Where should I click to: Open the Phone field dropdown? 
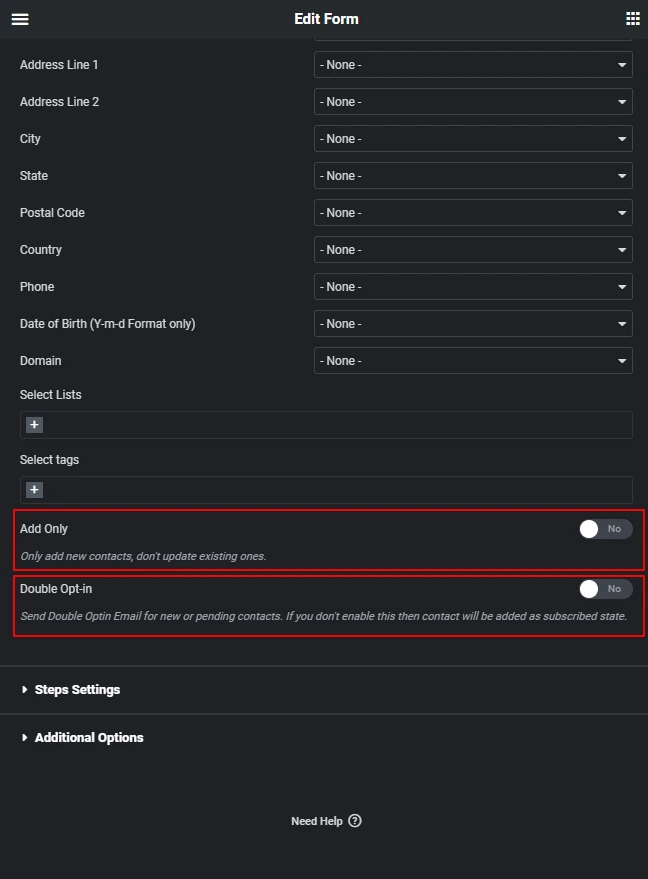(x=473, y=286)
